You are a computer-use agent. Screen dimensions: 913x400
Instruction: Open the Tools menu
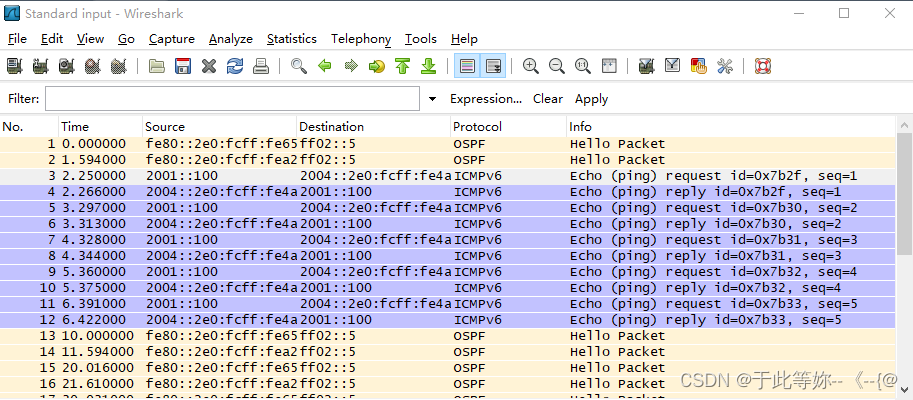(x=420, y=39)
